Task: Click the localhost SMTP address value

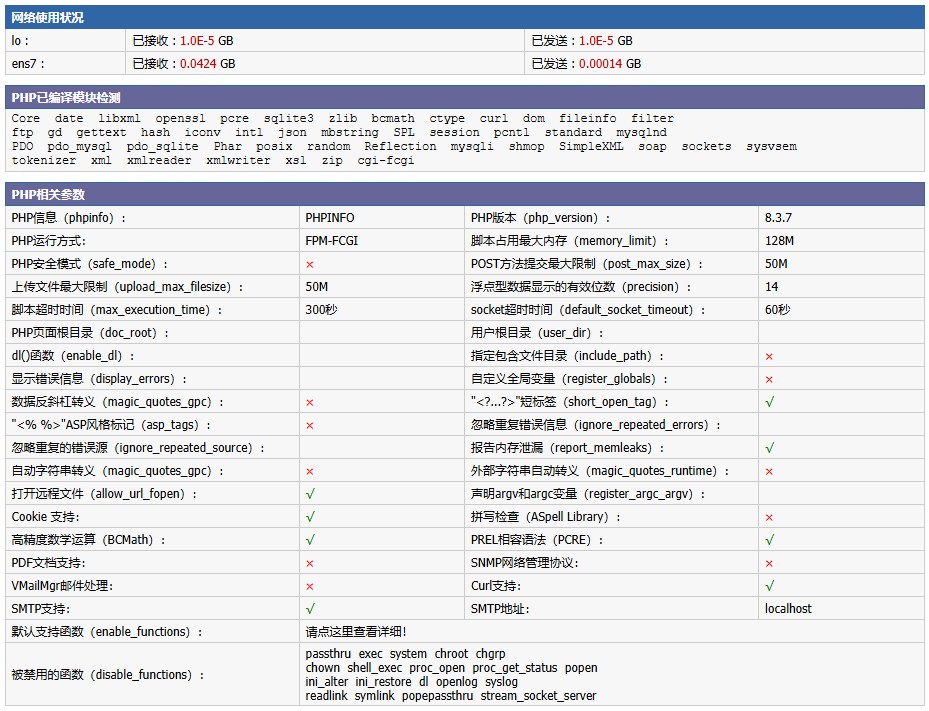Action: point(788,609)
